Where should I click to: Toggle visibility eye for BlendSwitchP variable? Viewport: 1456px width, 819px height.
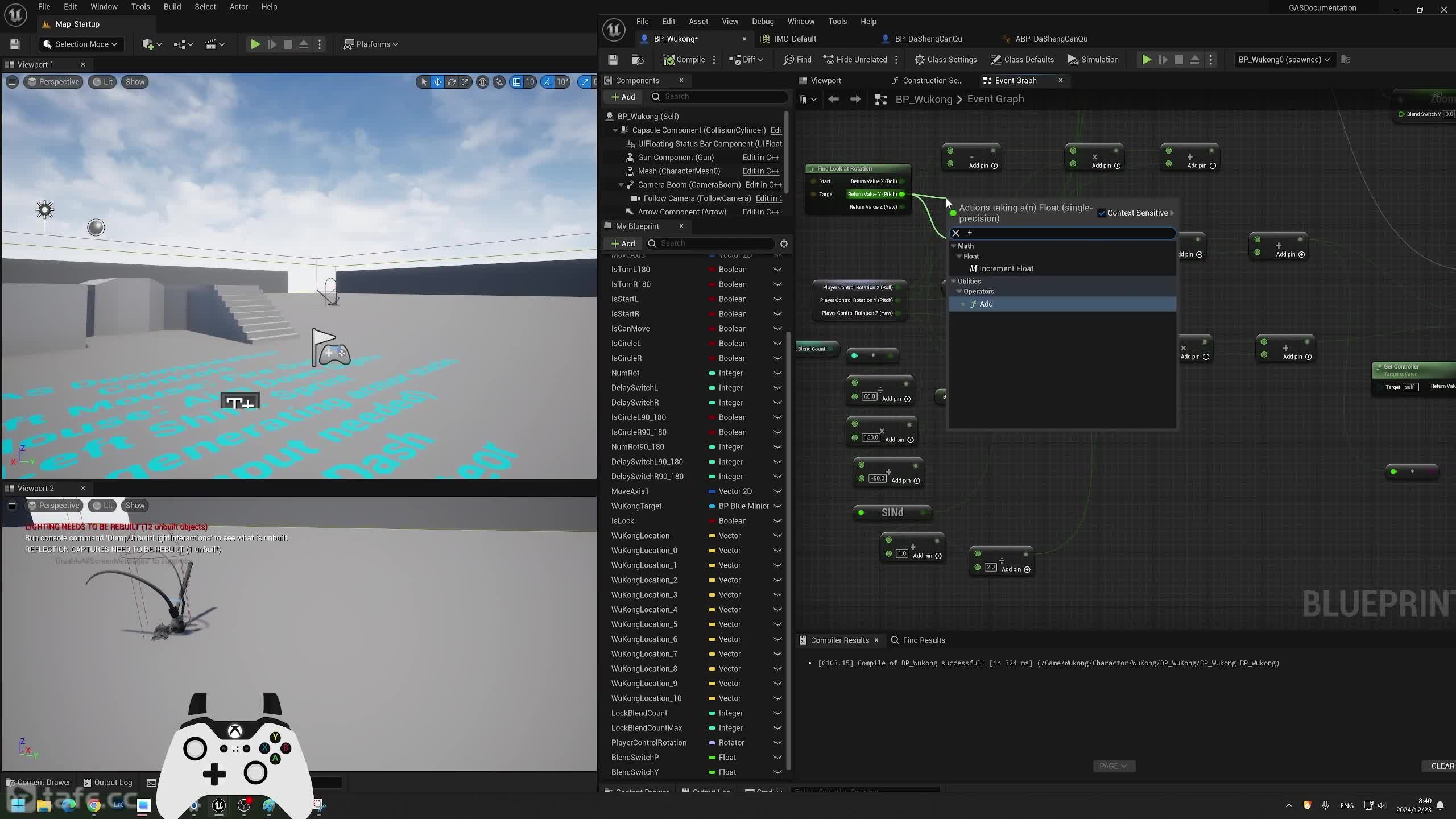pyautogui.click(x=777, y=758)
